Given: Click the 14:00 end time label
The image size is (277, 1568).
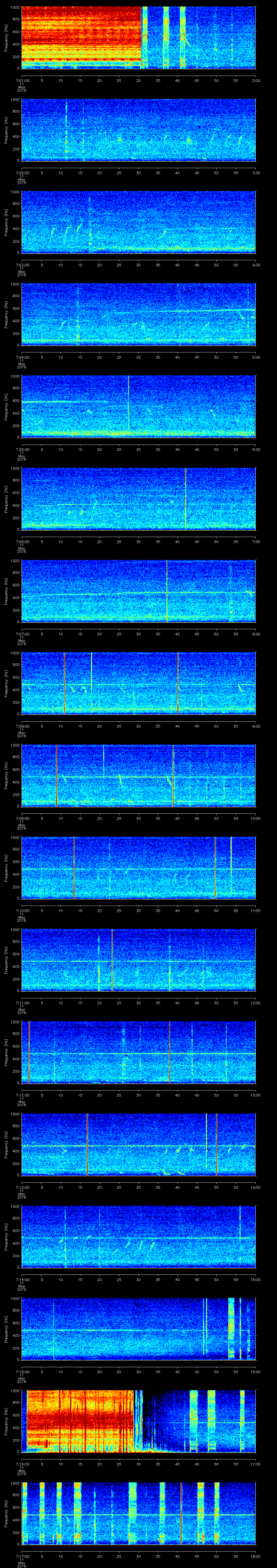Looking at the screenshot, I should (x=255, y=1187).
